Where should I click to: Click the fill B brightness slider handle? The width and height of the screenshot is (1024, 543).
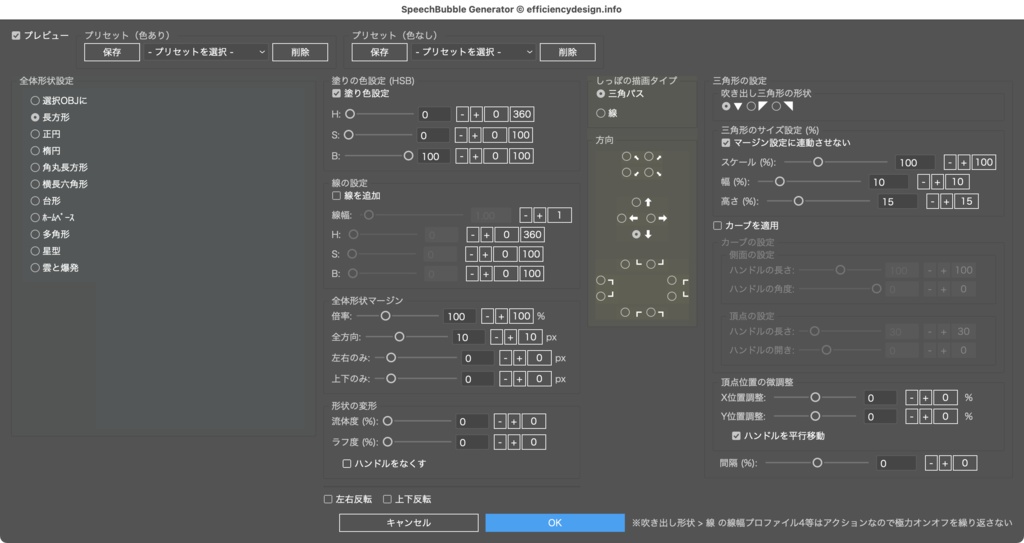[409, 156]
